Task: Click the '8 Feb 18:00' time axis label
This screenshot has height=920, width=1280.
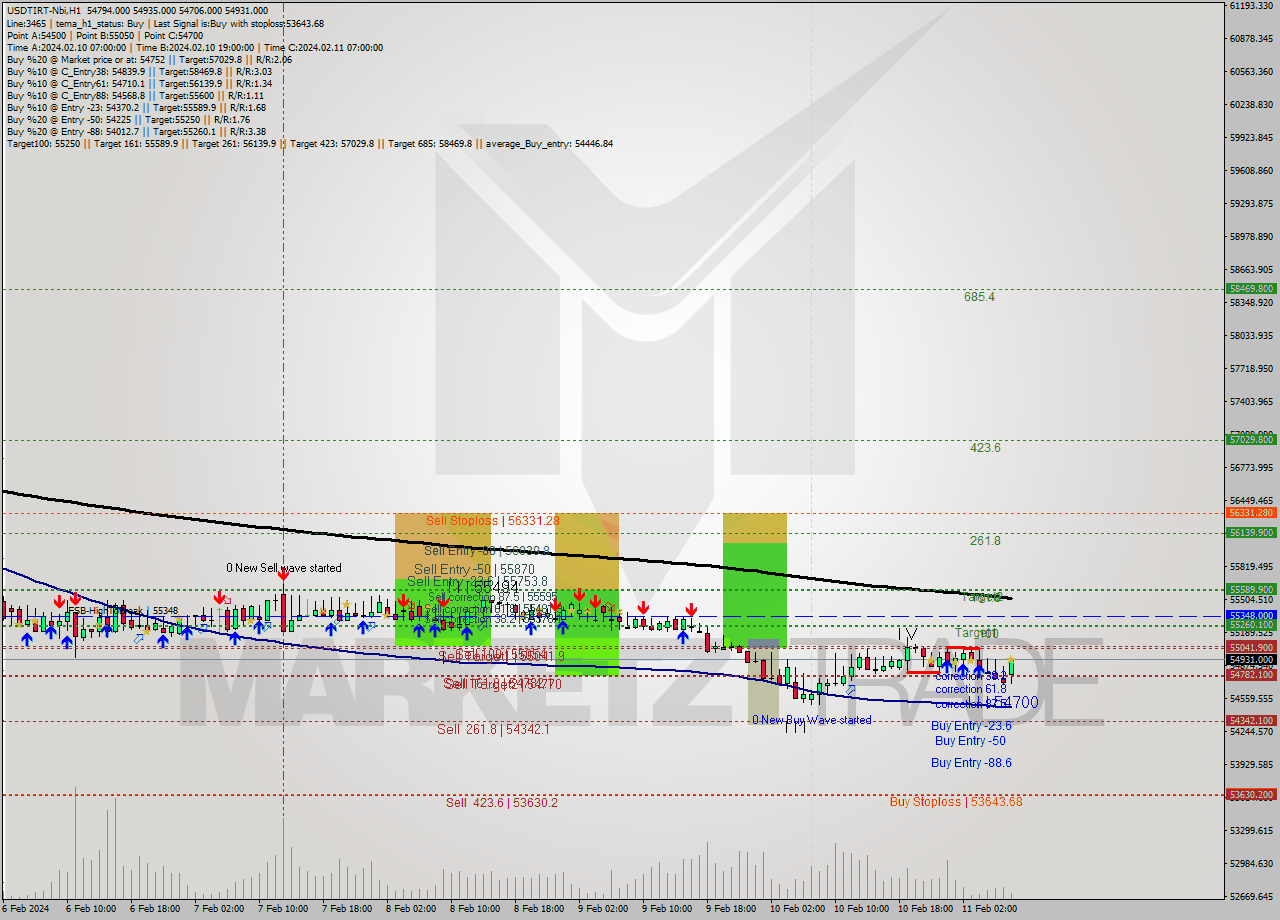Action: click(539, 909)
